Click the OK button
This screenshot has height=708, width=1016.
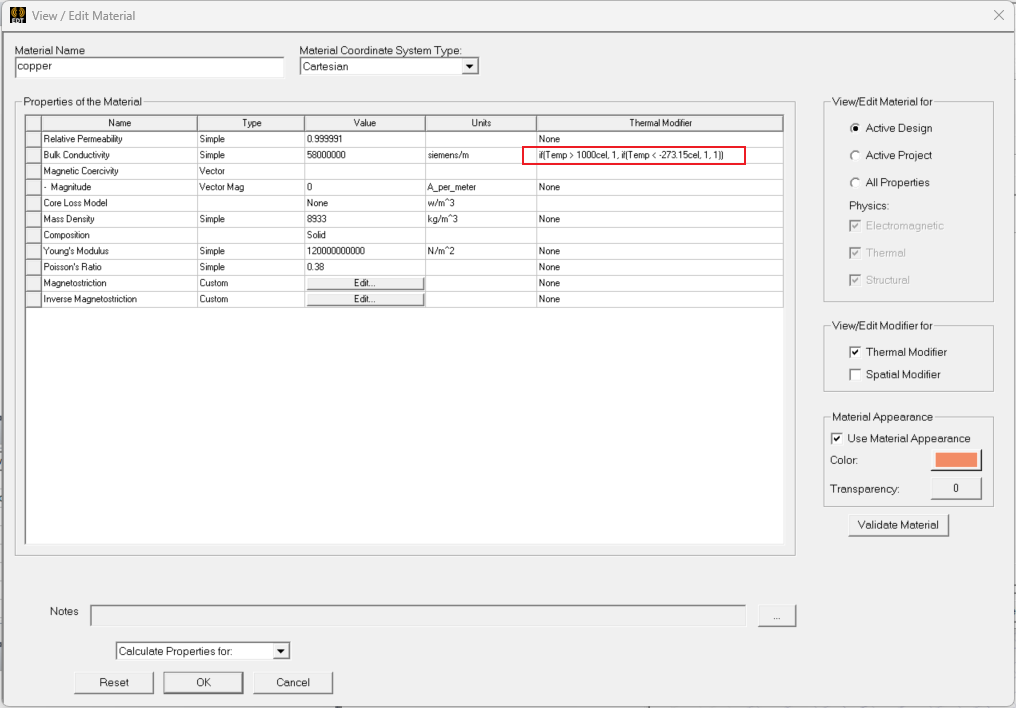(203, 682)
